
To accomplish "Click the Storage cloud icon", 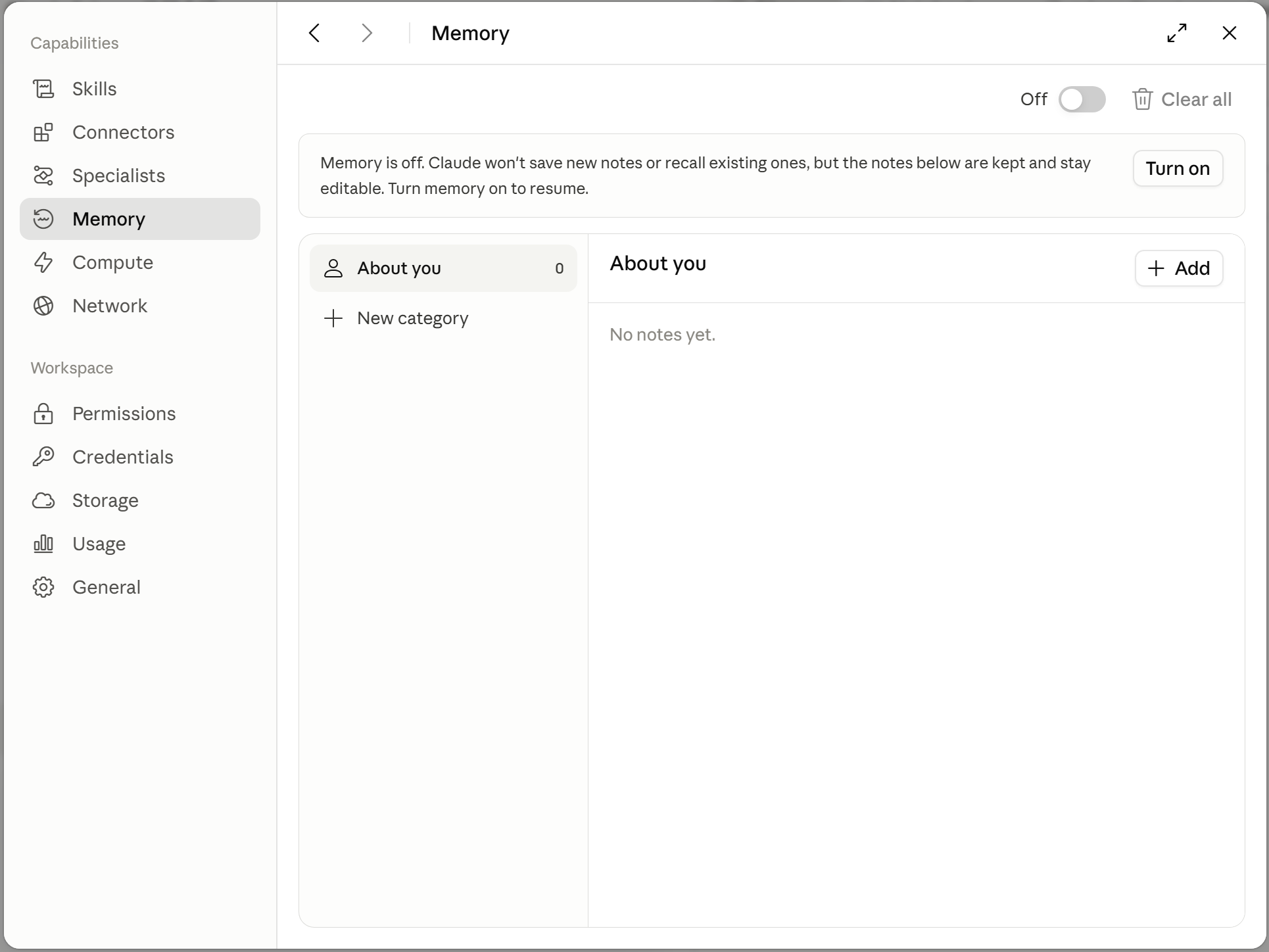I will click(x=43, y=500).
